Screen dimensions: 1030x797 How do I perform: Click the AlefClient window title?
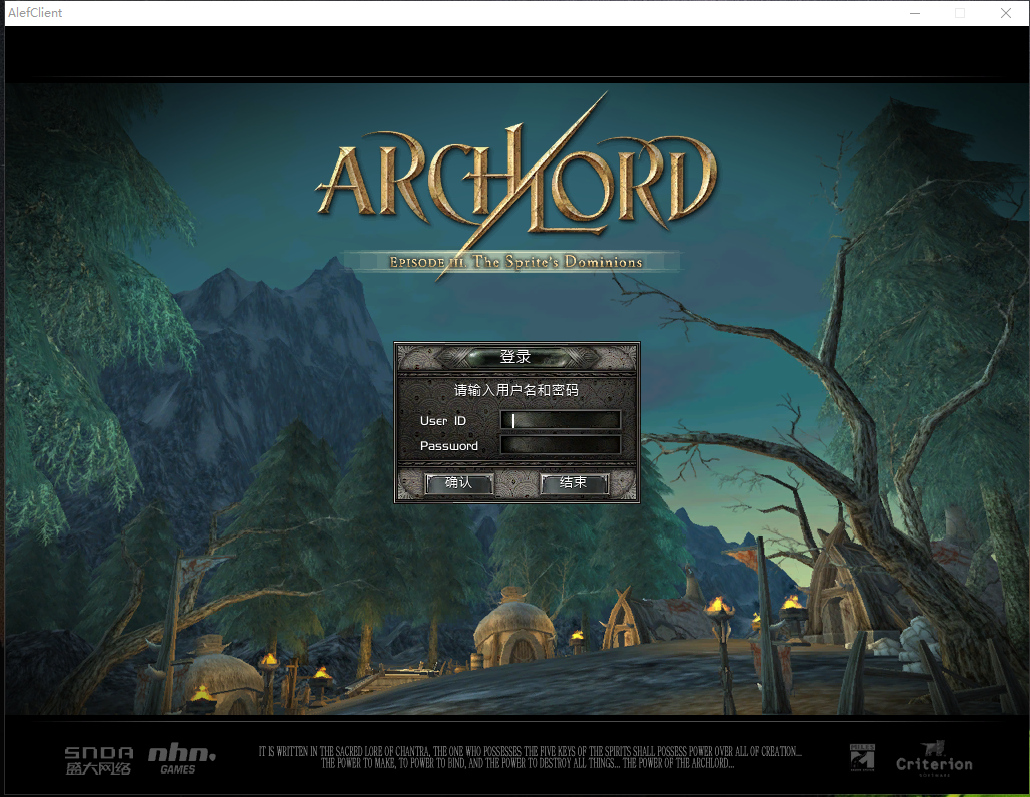35,13
